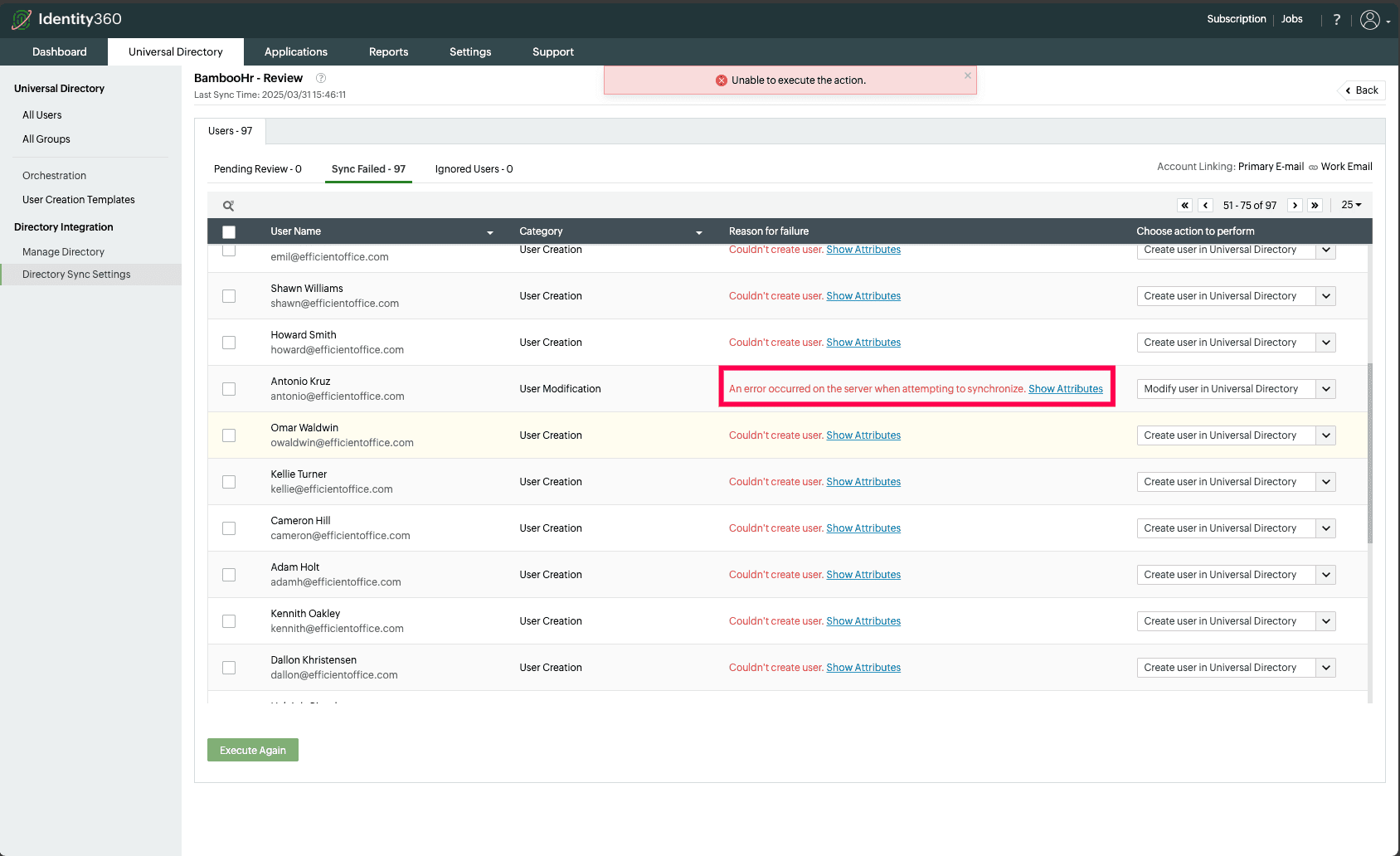Go to the previous page of results
The width and height of the screenshot is (1400, 856).
[1206, 206]
